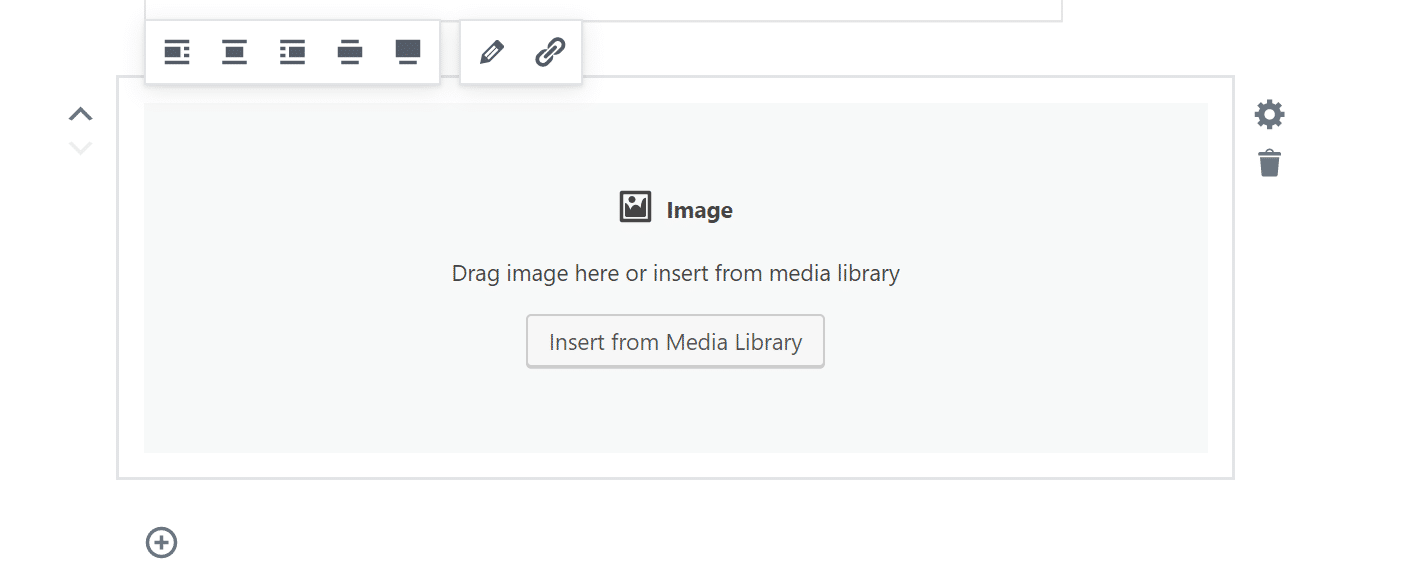
Task: Align image block right
Action: pyautogui.click(x=292, y=52)
